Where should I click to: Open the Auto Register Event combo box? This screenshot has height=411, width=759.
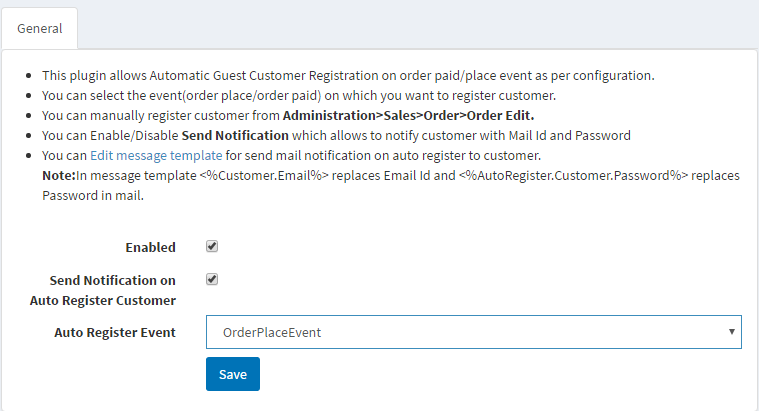click(473, 332)
